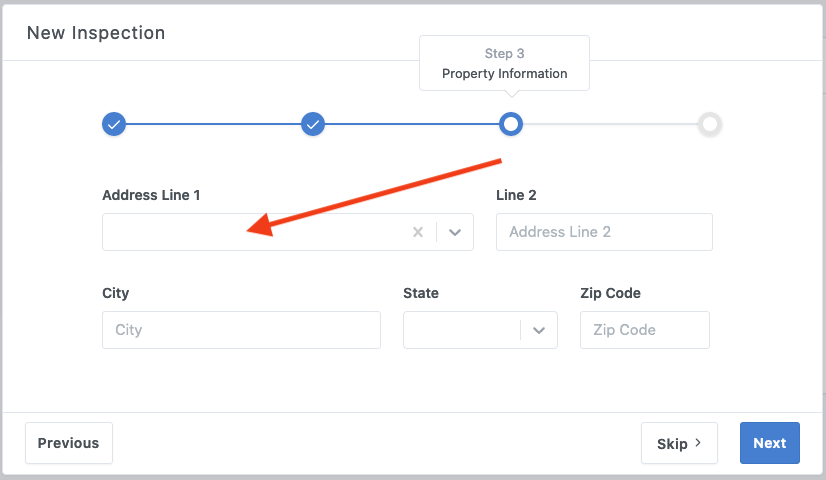Viewport: 826px width, 480px height.
Task: Click the Zip Code input
Action: (644, 330)
